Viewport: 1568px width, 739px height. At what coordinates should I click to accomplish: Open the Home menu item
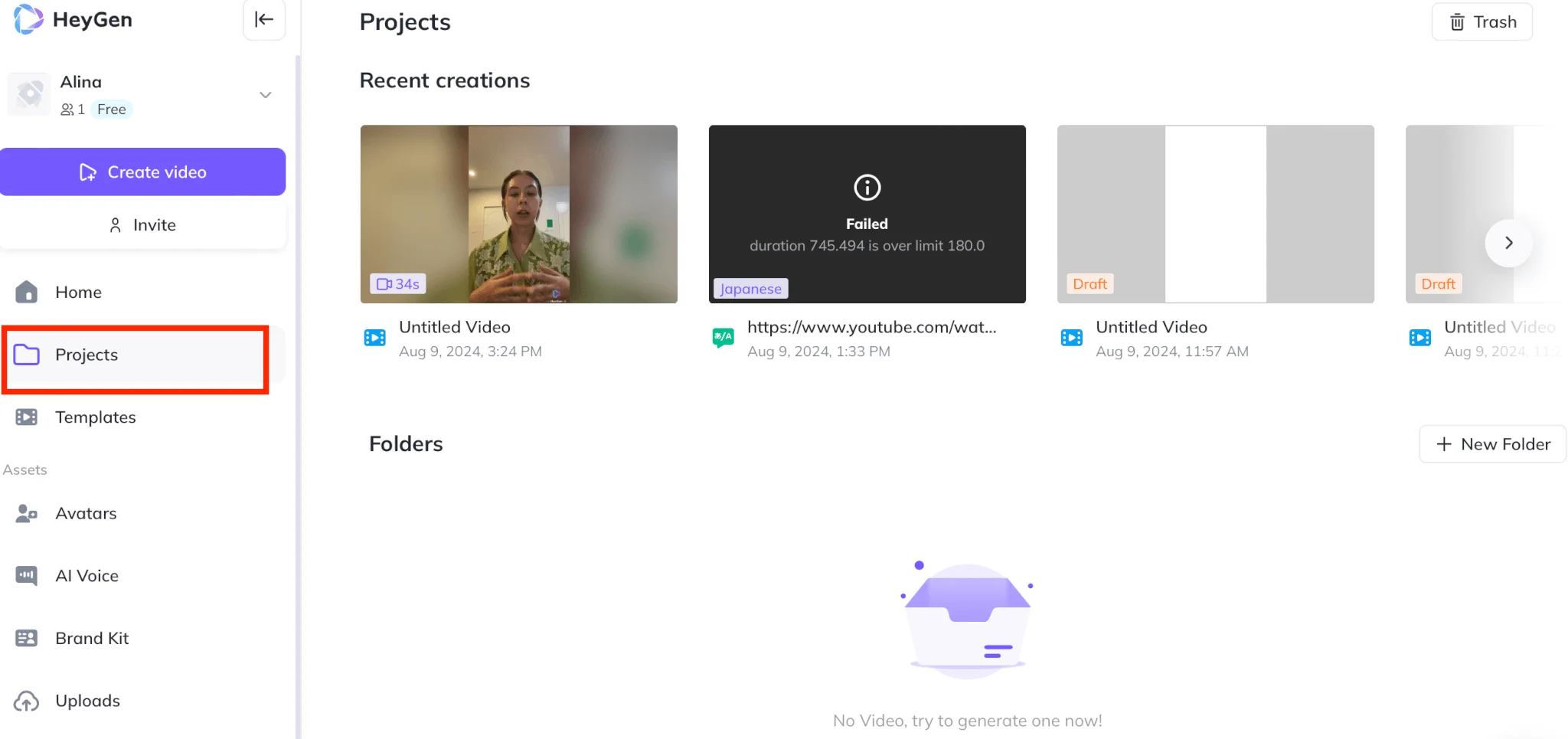click(78, 292)
